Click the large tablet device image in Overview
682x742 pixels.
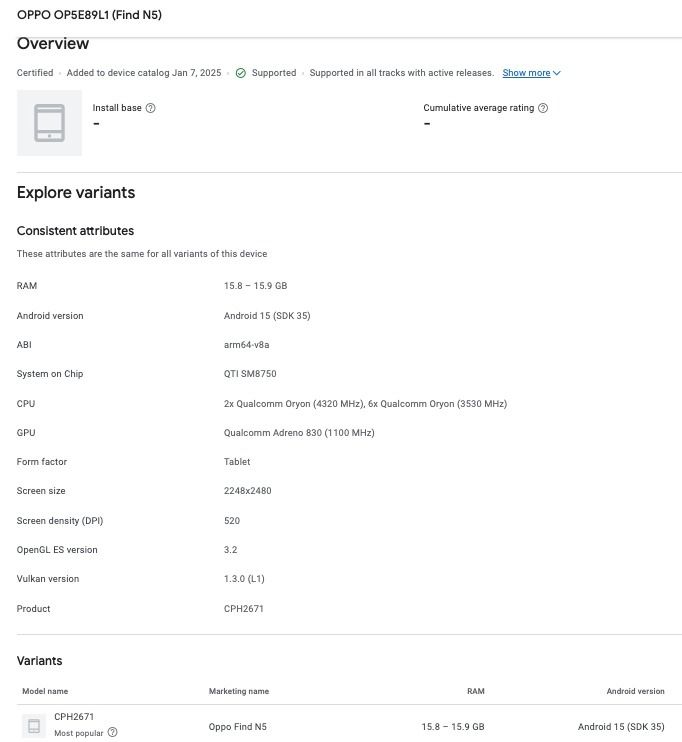(x=49, y=123)
